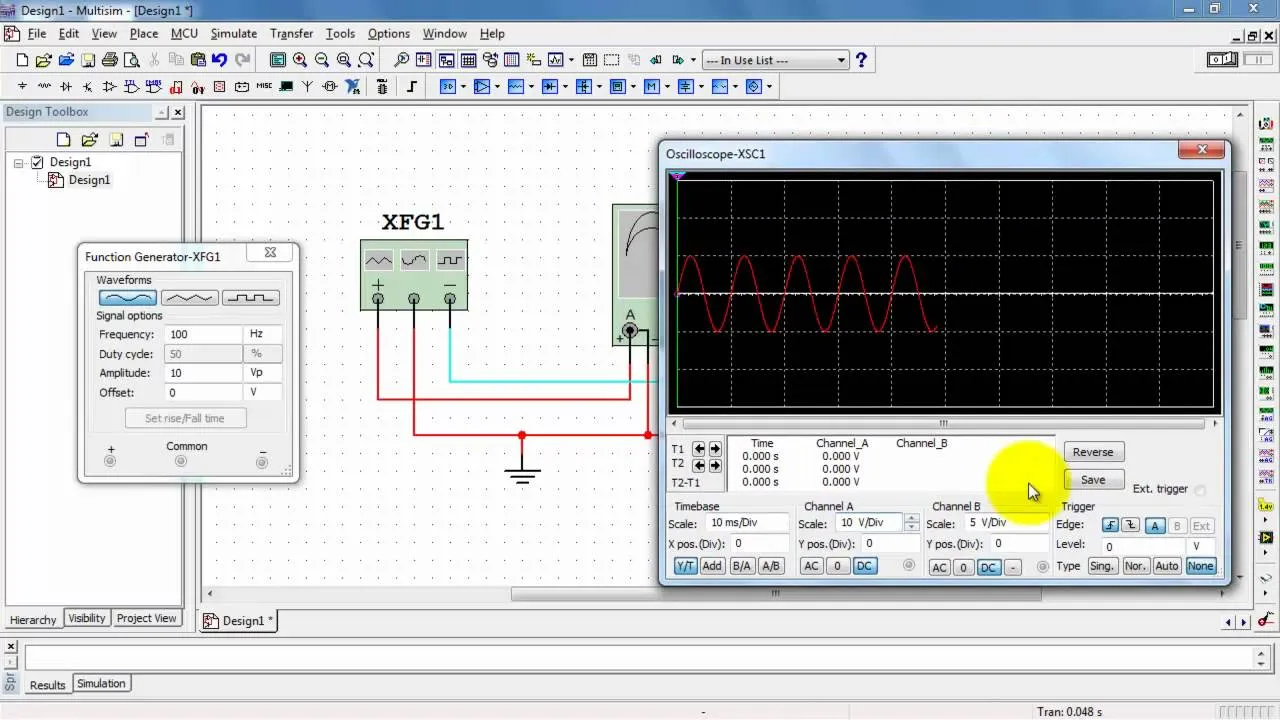Click the Undo icon in the toolbar

pyautogui.click(x=218, y=60)
